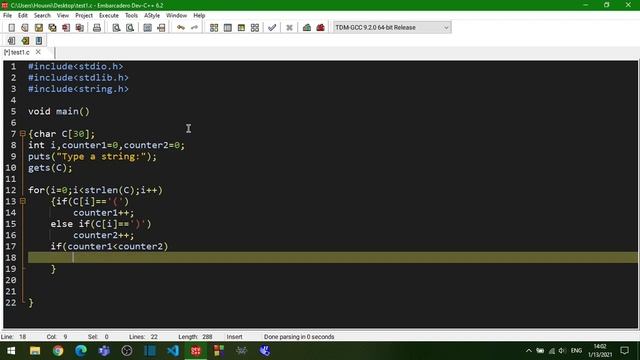The width and height of the screenshot is (640, 360).
Task: Open Replace with the second magnifier icon
Action: 130,28
